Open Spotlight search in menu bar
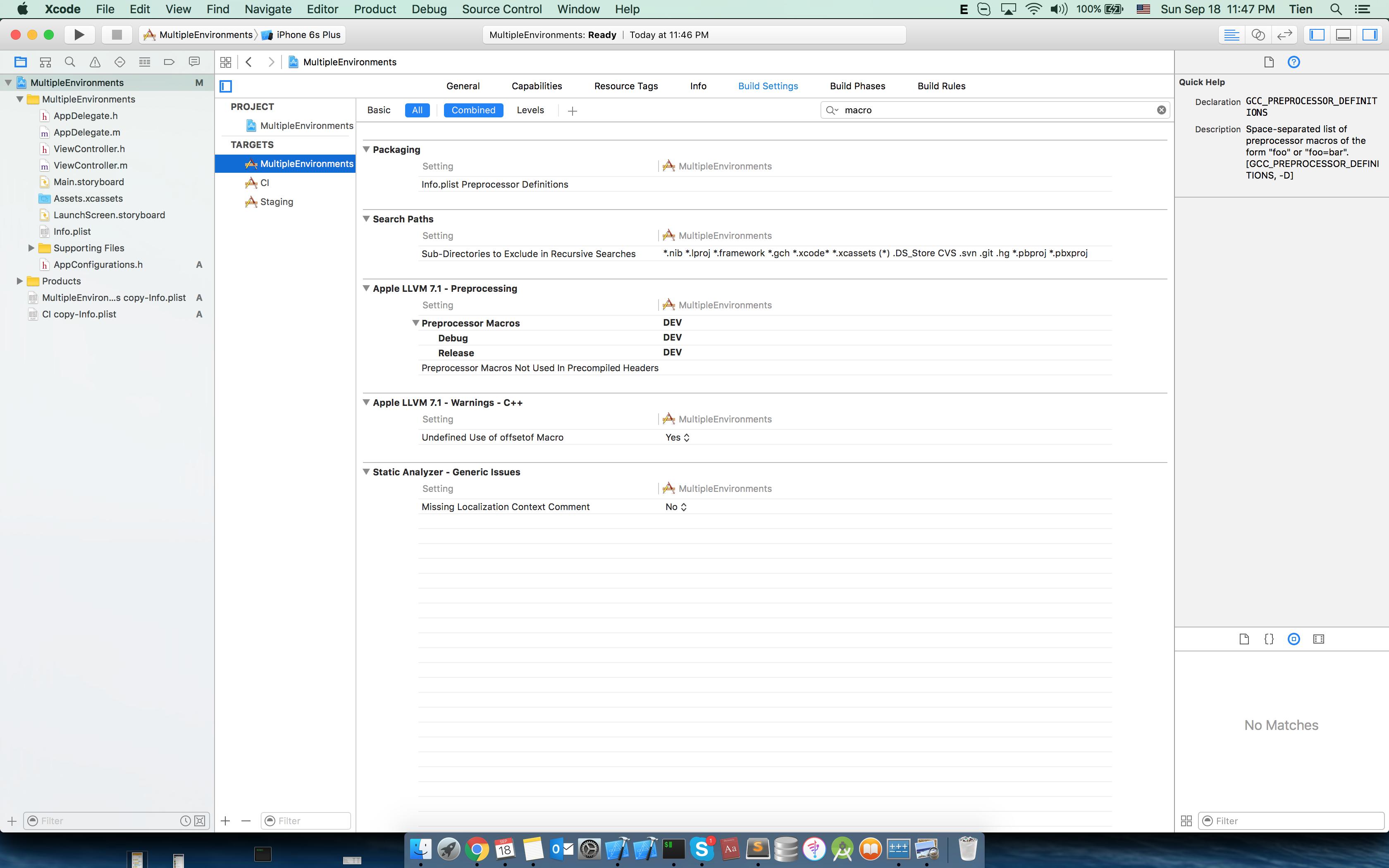Image resolution: width=1389 pixels, height=868 pixels. (x=1335, y=9)
